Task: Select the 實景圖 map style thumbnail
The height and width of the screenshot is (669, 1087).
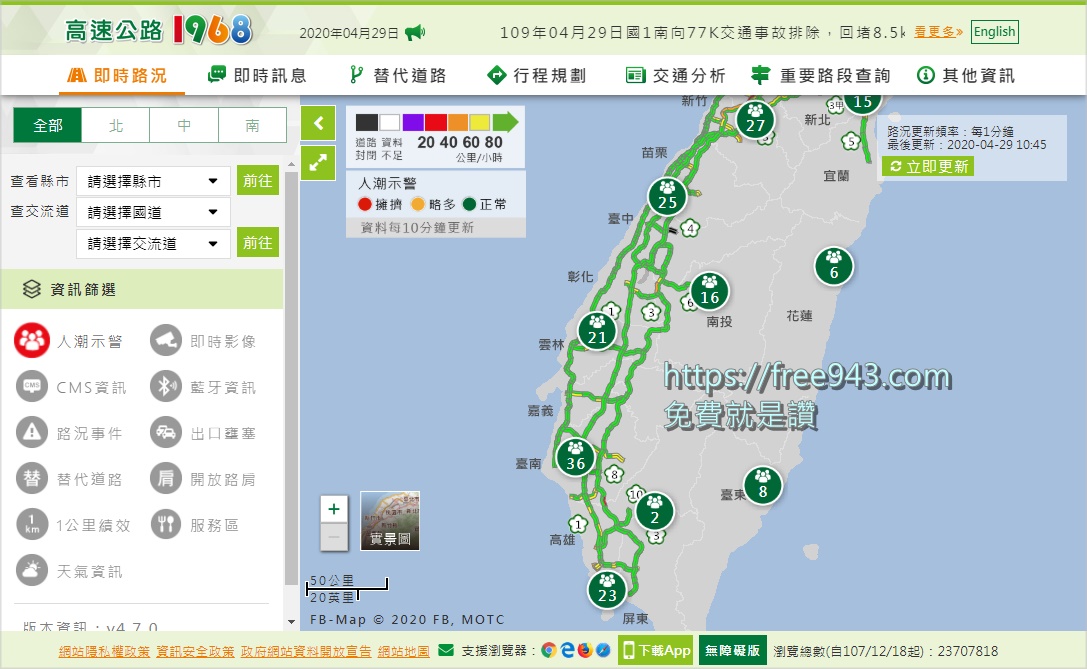Action: (x=389, y=519)
